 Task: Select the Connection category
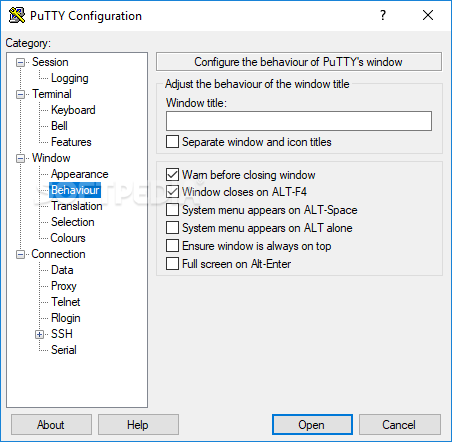pyautogui.click(x=58, y=254)
